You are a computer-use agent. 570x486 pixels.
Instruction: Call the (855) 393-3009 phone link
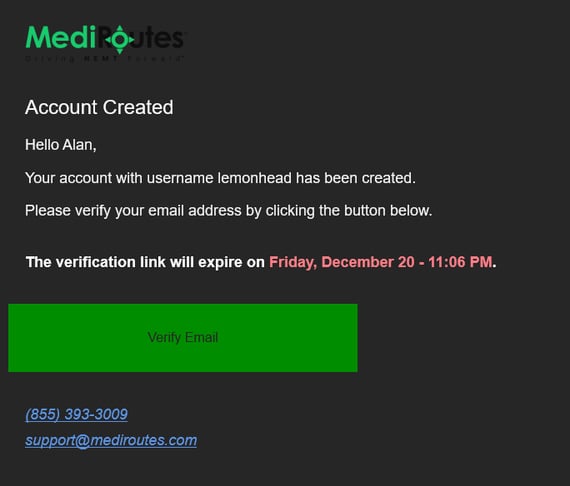pyautogui.click(x=76, y=414)
